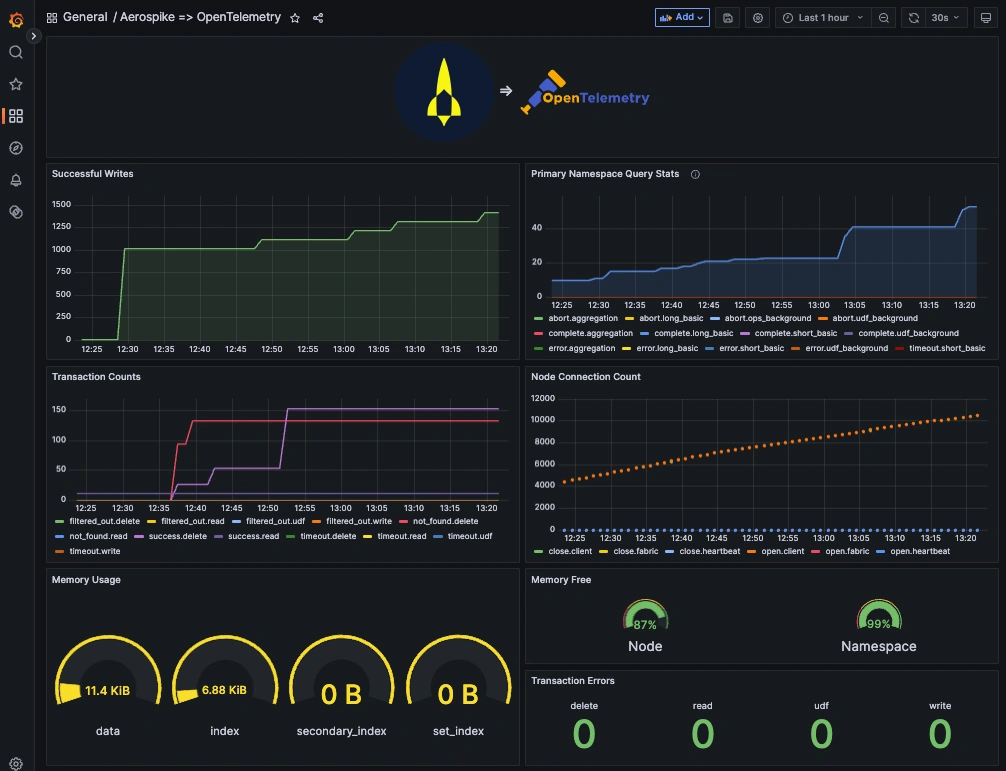This screenshot has height=771, width=1006.
Task: Open the 30s refresh interval dropdown
Action: point(946,17)
